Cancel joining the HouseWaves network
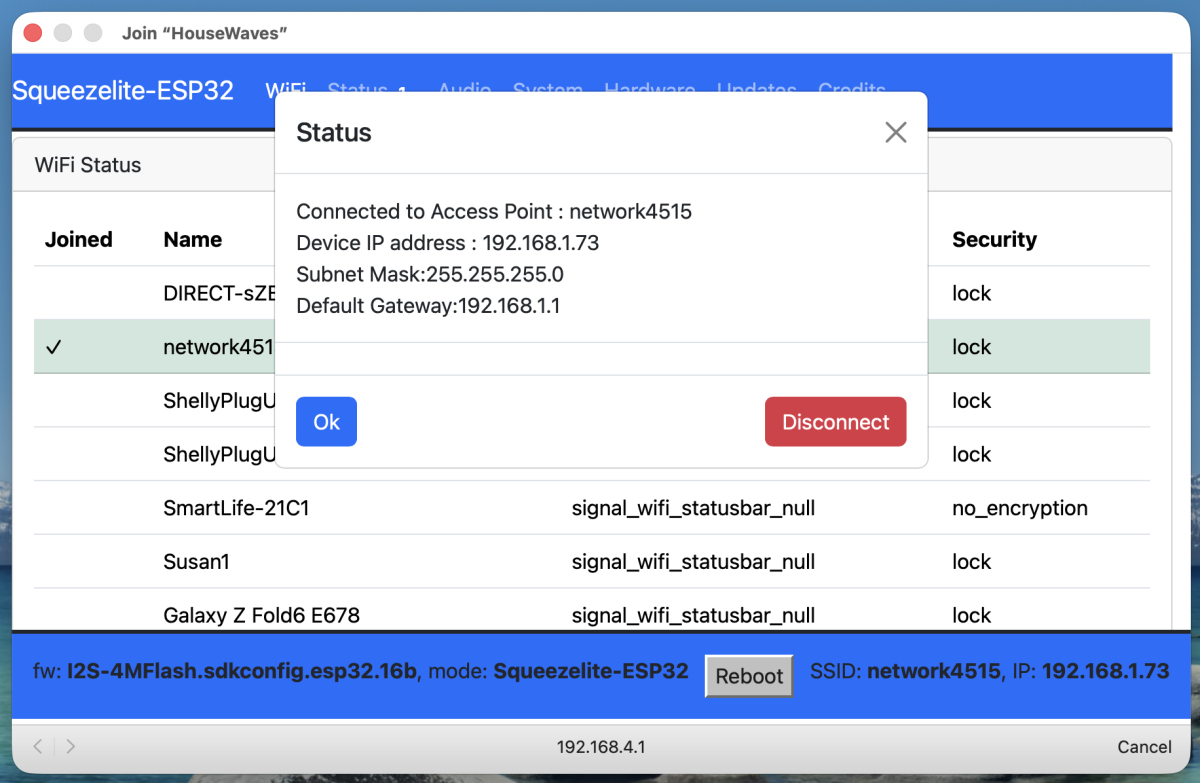Viewport: 1200px width, 783px height. (x=1144, y=746)
